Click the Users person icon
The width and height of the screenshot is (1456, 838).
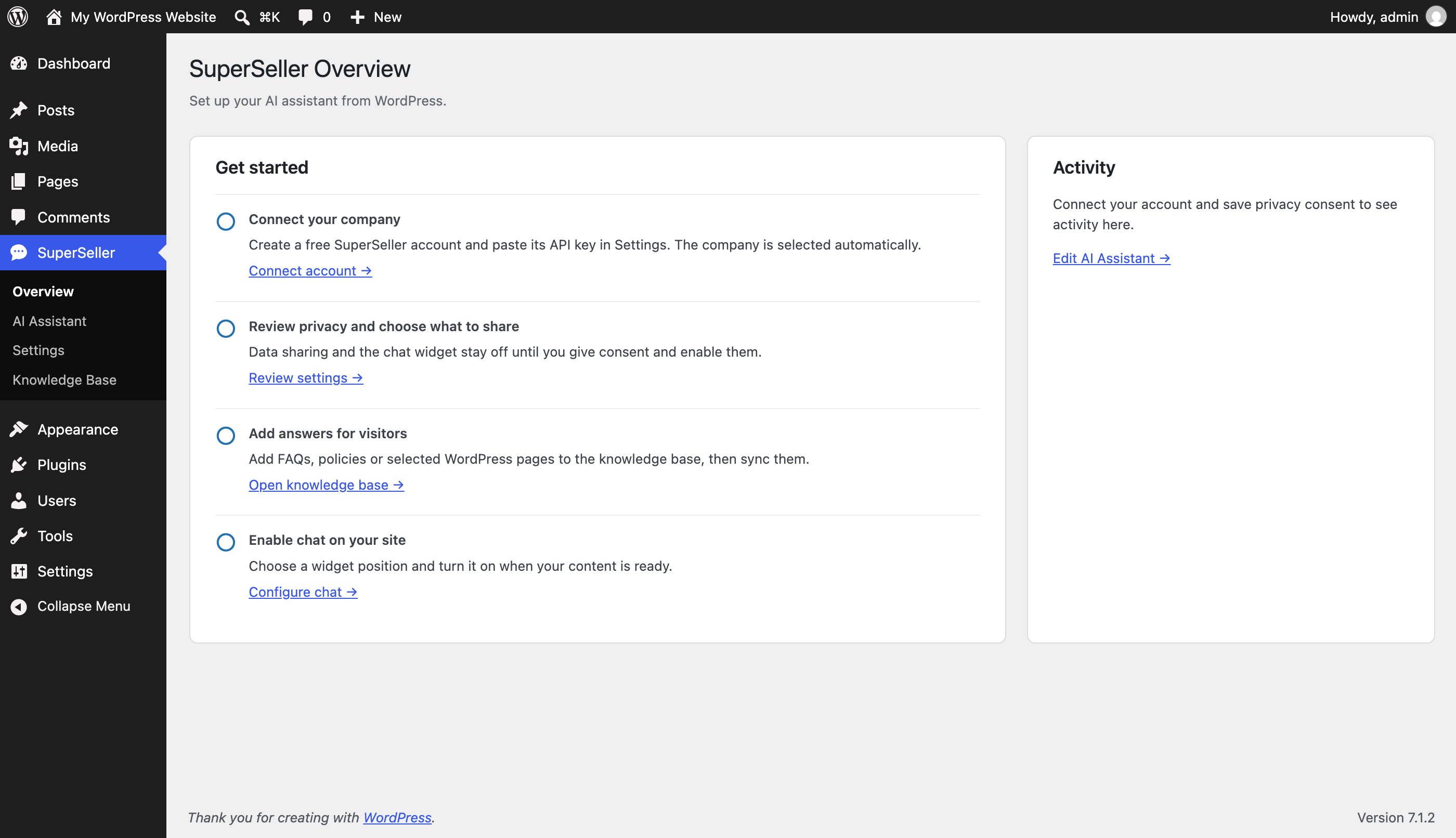coord(18,501)
